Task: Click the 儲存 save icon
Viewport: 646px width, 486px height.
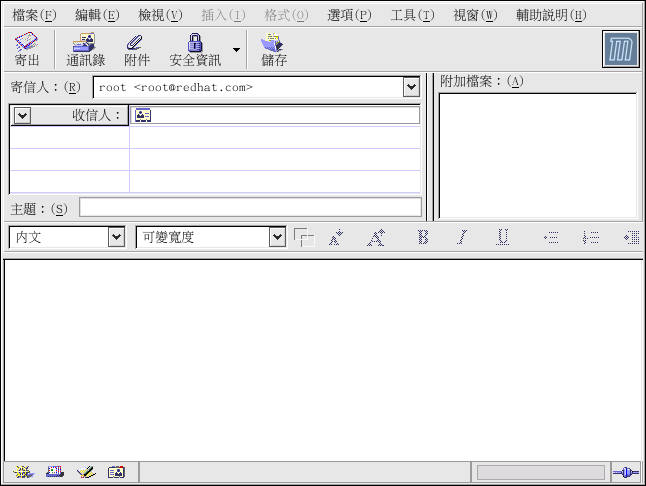Action: (x=273, y=48)
